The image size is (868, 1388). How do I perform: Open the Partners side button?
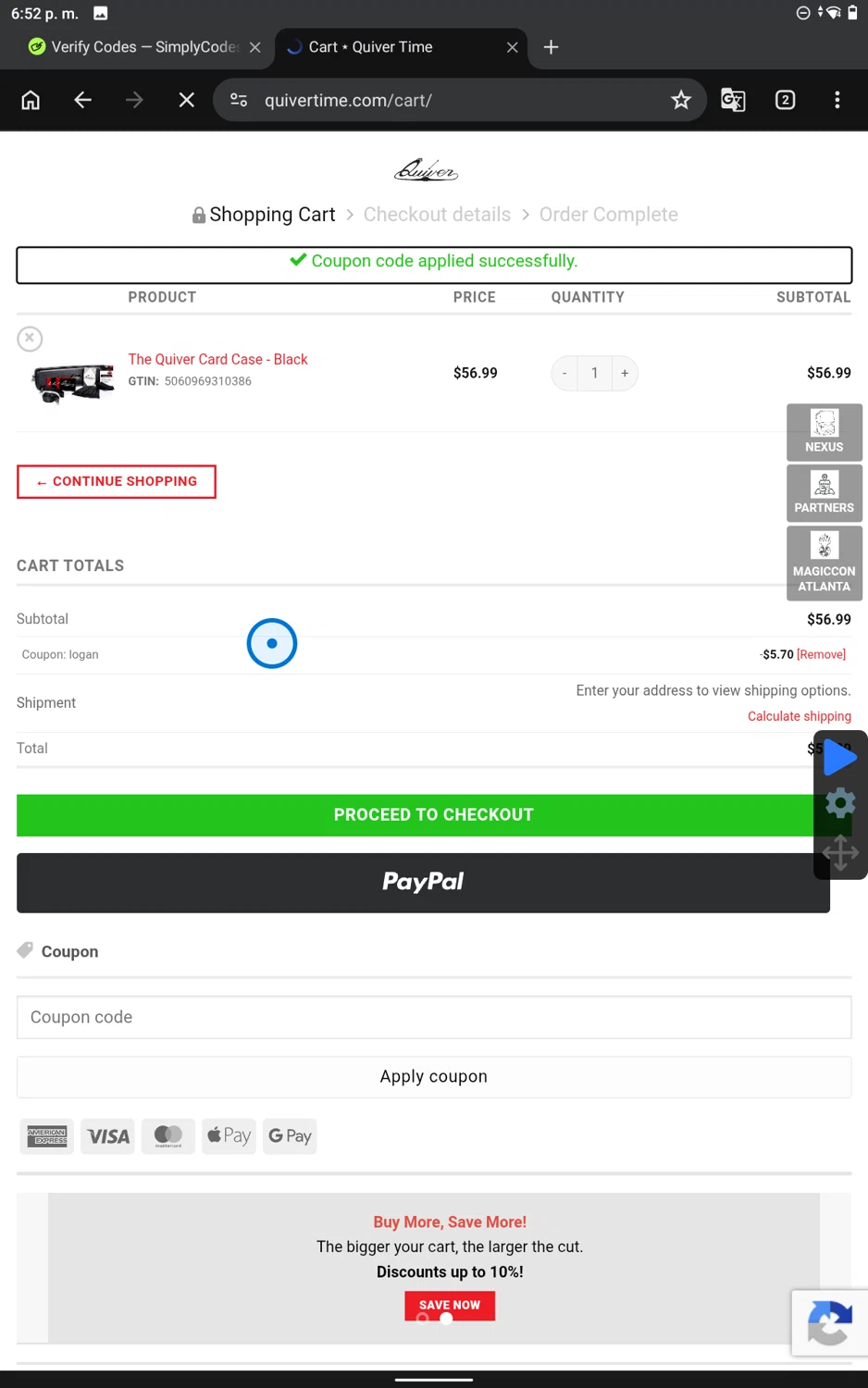coord(824,493)
